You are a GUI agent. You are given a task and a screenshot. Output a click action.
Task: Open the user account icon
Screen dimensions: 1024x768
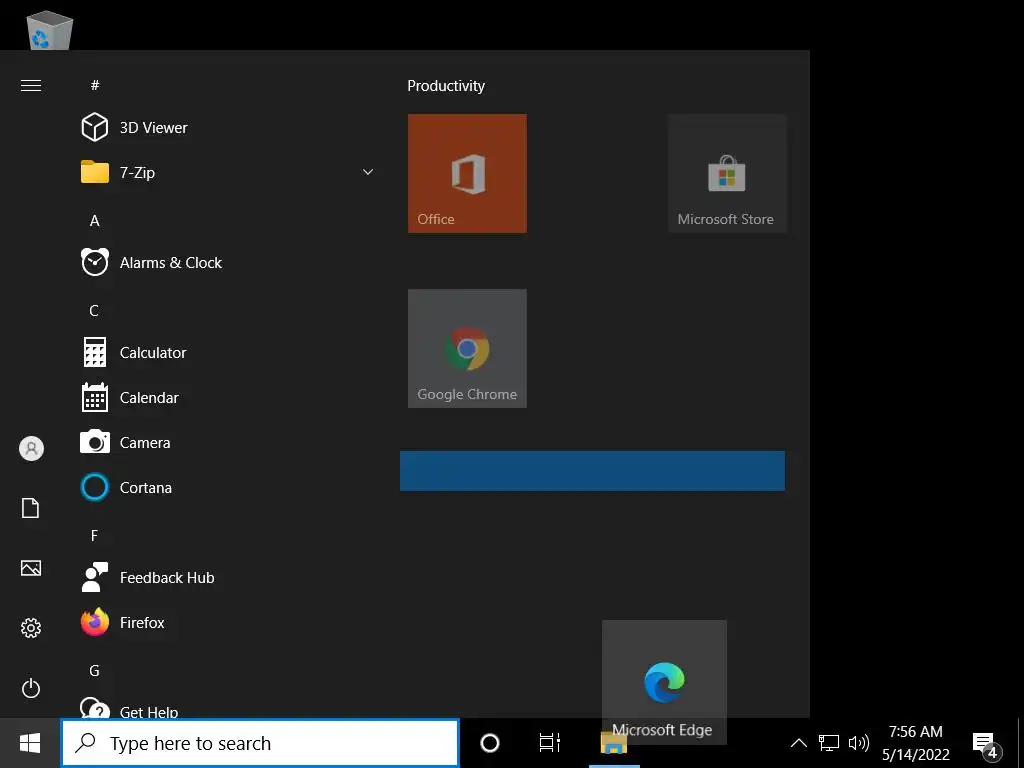tap(31, 449)
